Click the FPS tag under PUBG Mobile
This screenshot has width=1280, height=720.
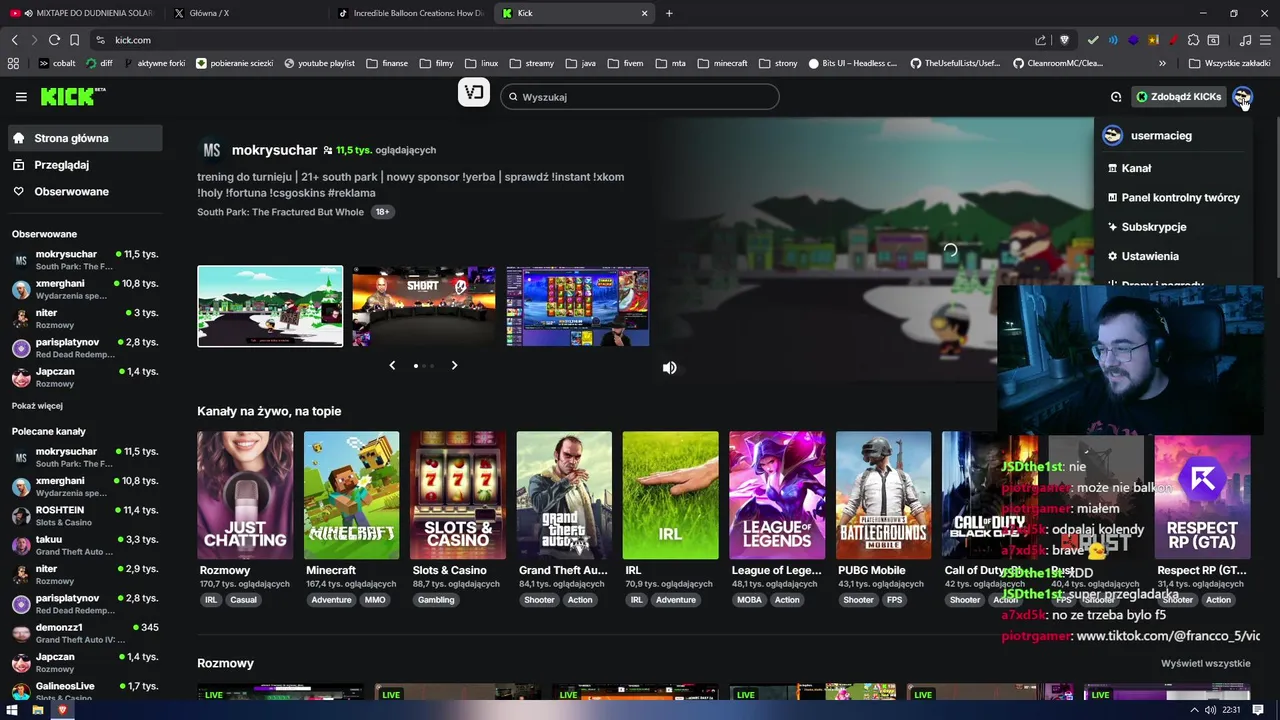click(x=894, y=600)
